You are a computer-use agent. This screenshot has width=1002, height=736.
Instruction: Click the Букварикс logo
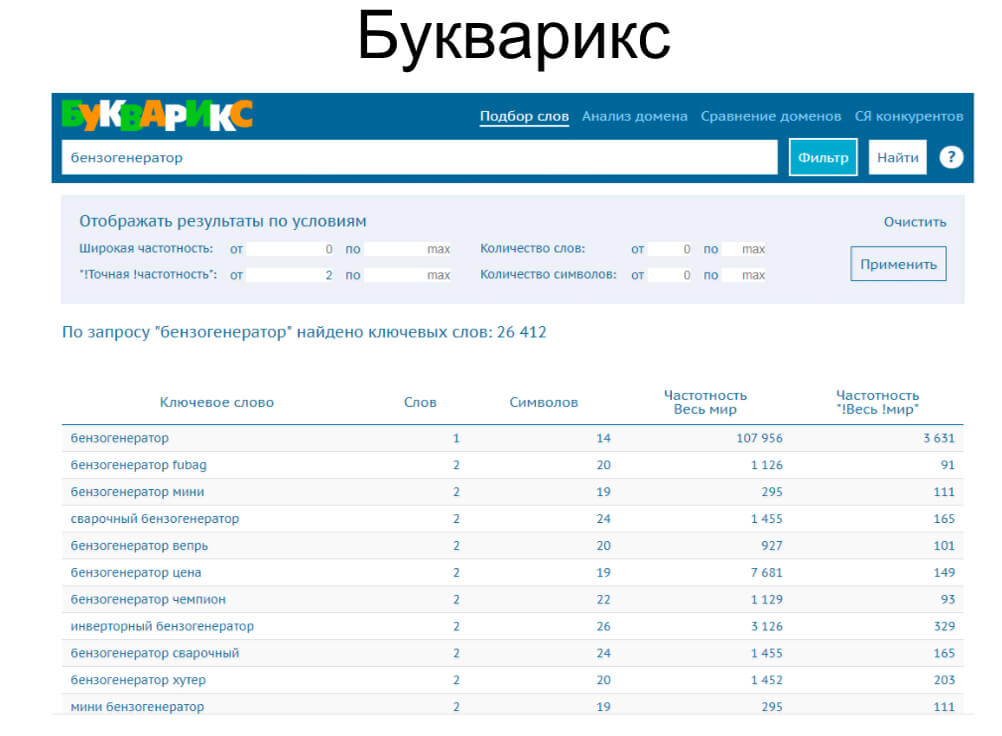[157, 115]
